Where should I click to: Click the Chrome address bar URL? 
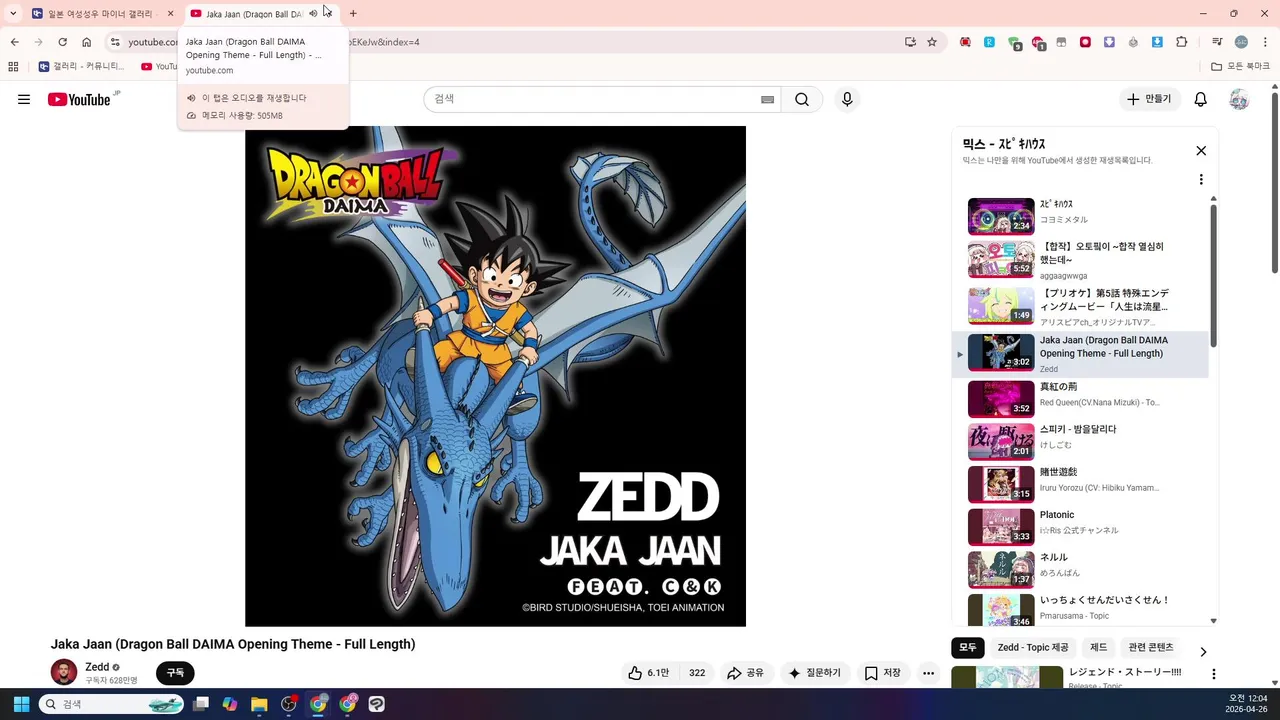(510, 42)
